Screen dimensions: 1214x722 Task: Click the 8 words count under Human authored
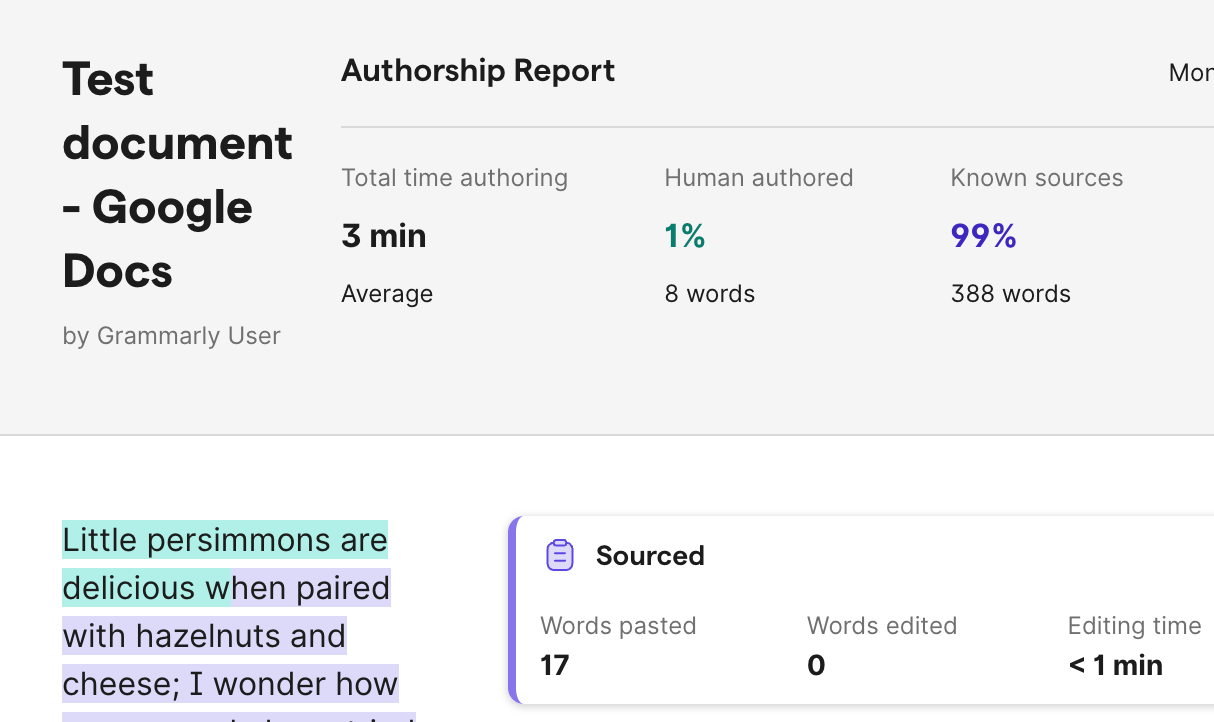tap(710, 293)
